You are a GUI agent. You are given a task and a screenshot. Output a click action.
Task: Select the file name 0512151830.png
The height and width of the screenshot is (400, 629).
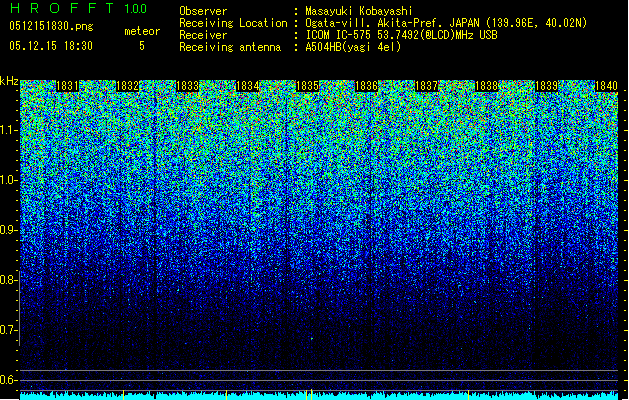[51, 26]
